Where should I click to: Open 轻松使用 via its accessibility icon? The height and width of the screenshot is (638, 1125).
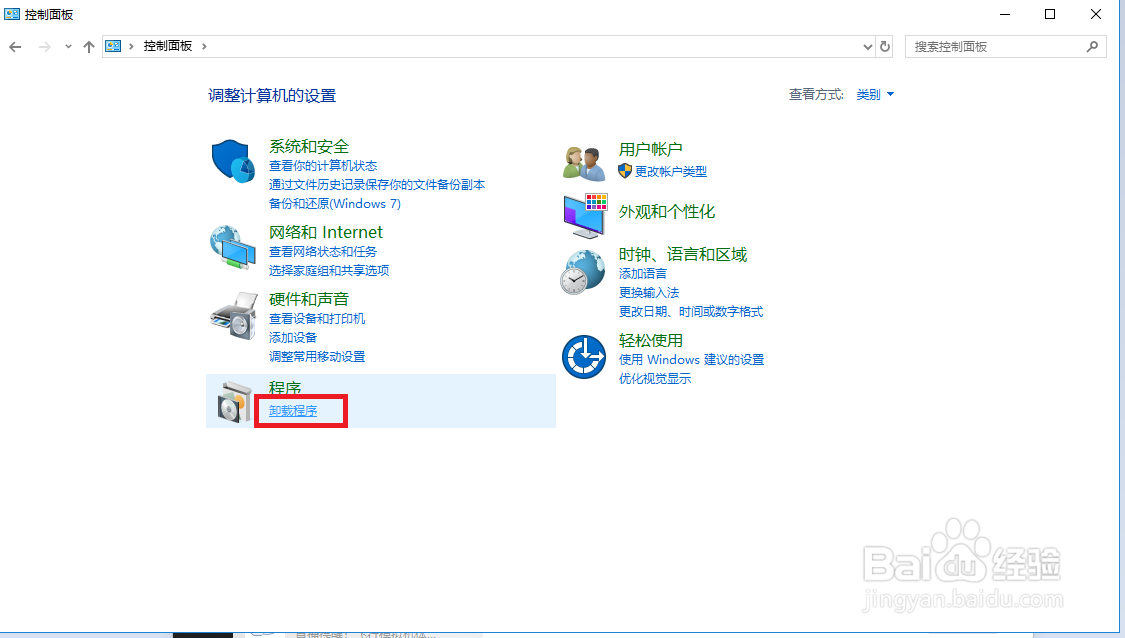tap(583, 357)
